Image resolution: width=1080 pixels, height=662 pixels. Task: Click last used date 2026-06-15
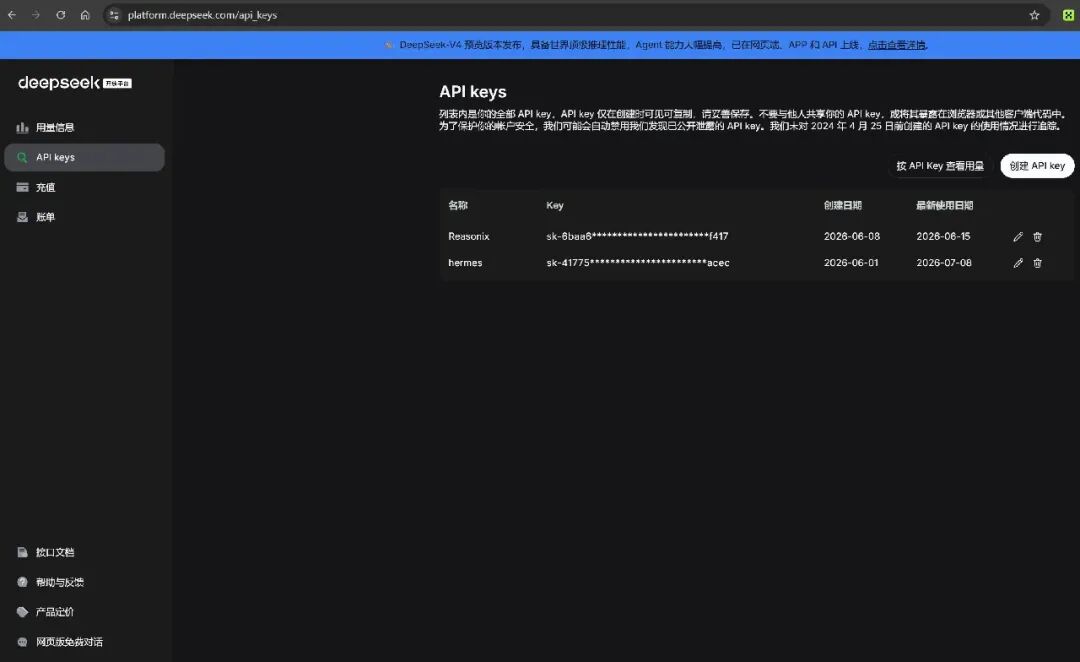pyautogui.click(x=943, y=236)
